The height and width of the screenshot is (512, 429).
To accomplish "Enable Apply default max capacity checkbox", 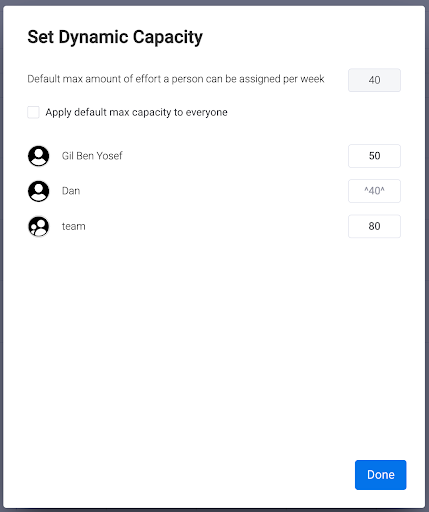I will pyautogui.click(x=33, y=112).
